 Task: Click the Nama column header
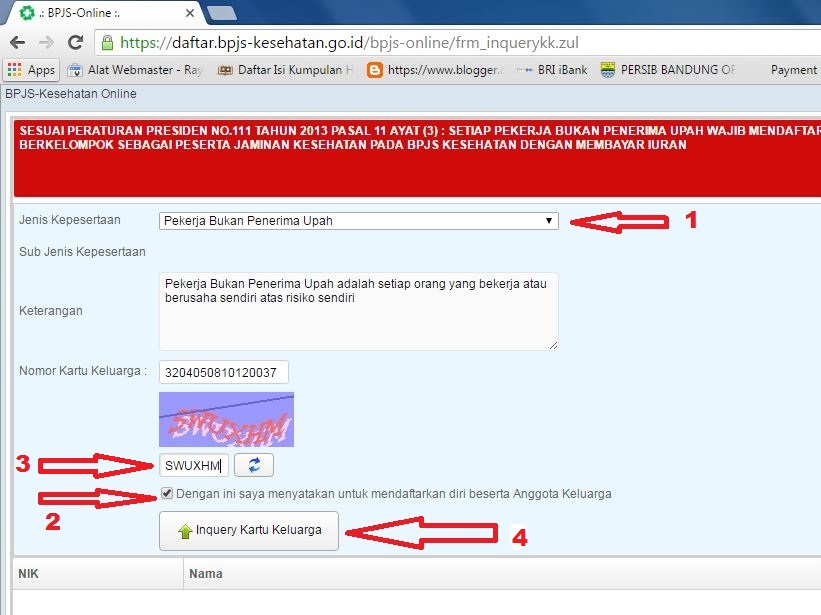point(503,574)
